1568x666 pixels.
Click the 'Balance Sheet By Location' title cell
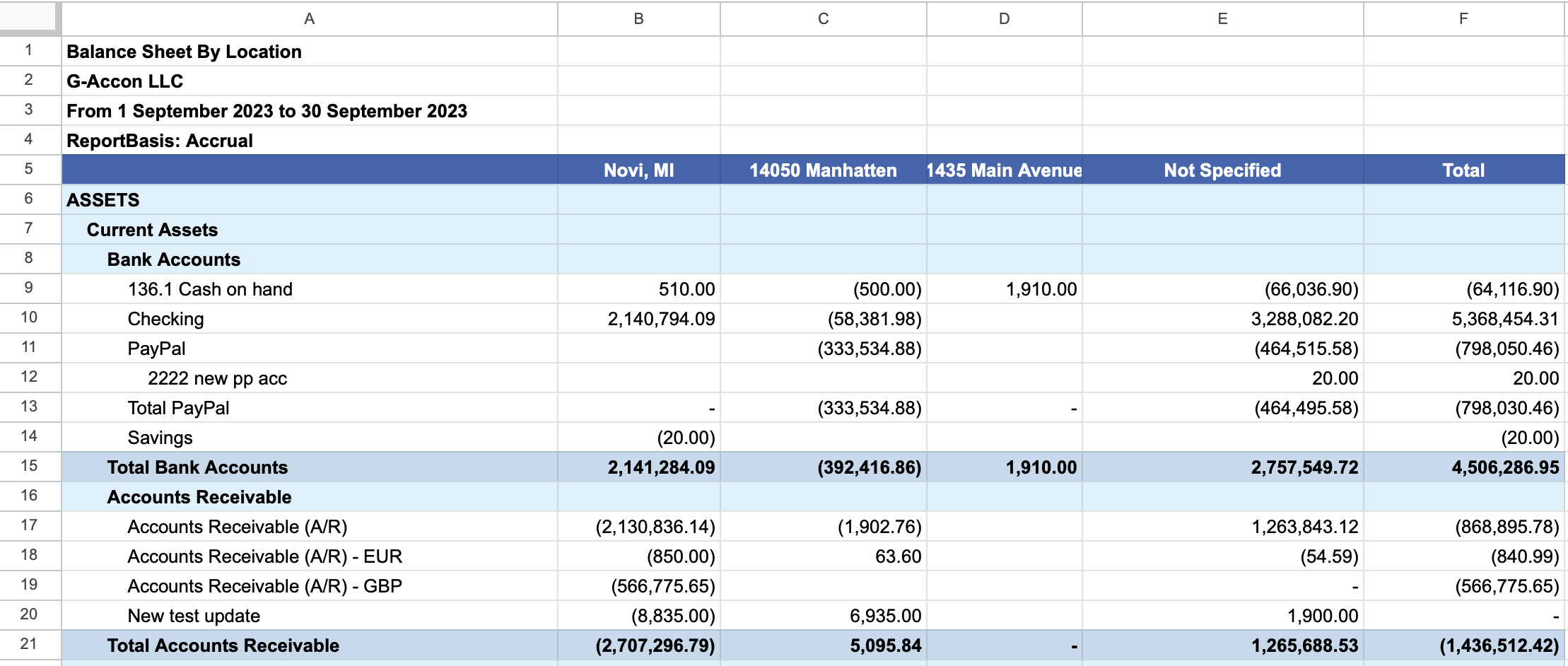click(309, 52)
